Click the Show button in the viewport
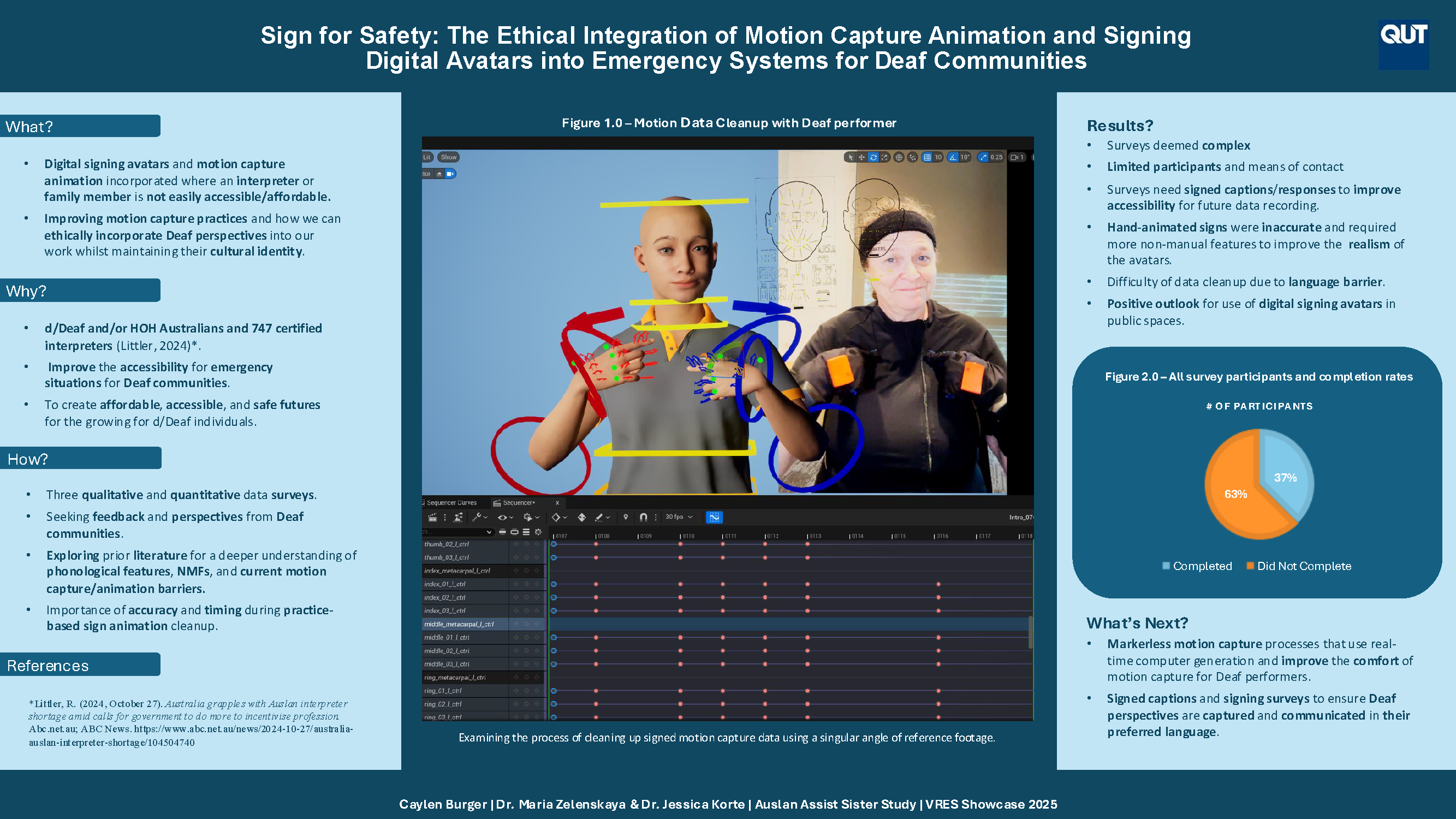Image resolution: width=1456 pixels, height=819 pixels. (x=448, y=157)
